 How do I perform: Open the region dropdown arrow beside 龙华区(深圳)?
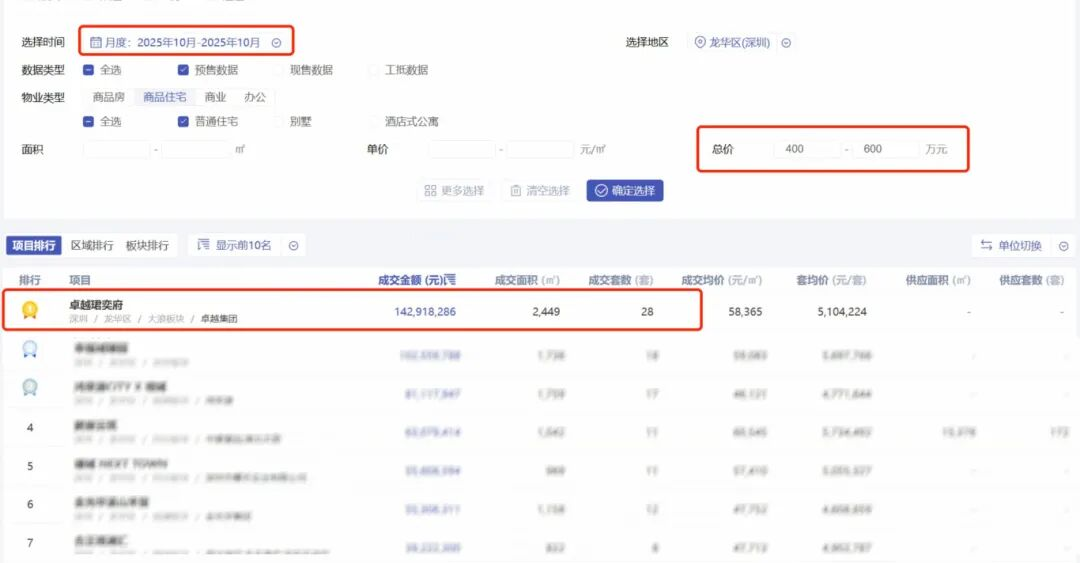point(786,43)
